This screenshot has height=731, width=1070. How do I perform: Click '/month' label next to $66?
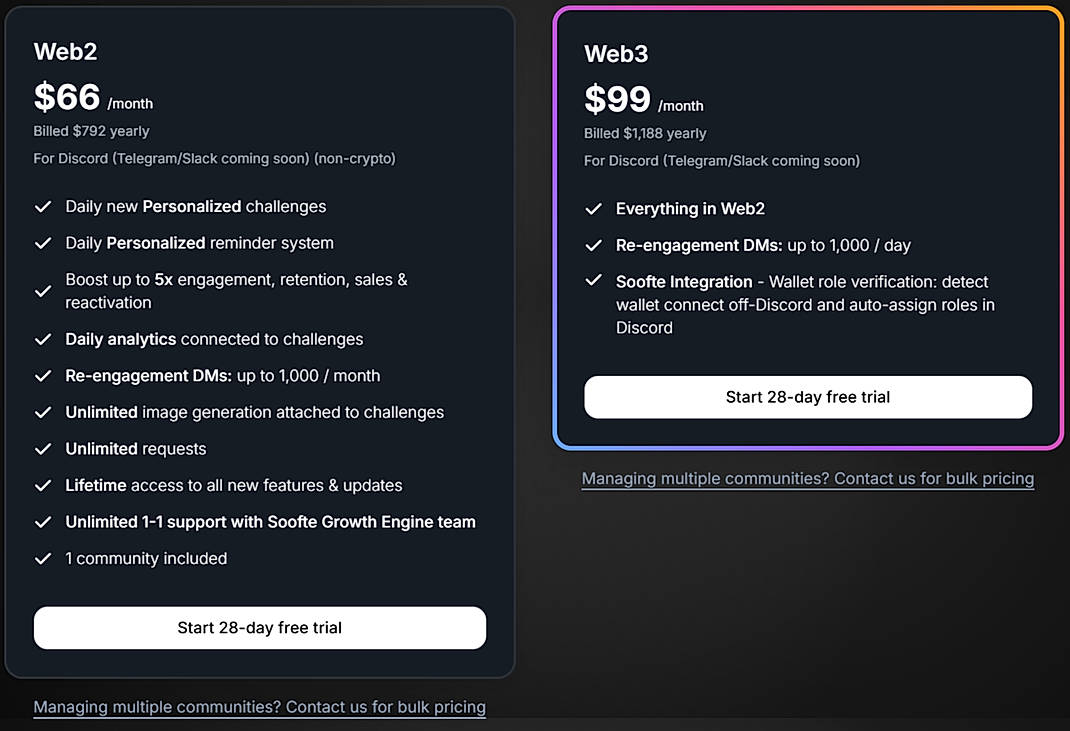[130, 104]
